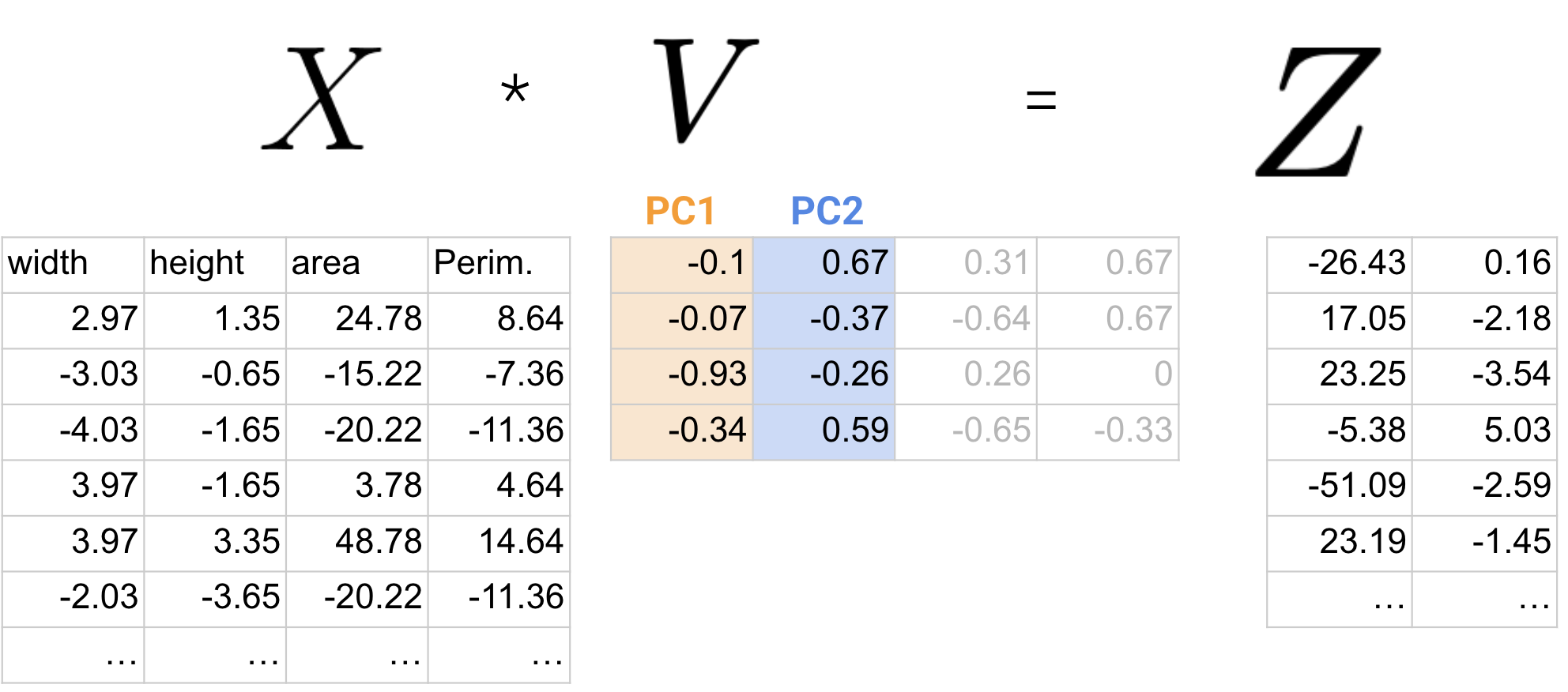Click the blue PC2 label
Image resolution: width=1568 pixels, height=692 pixels.
point(827,211)
